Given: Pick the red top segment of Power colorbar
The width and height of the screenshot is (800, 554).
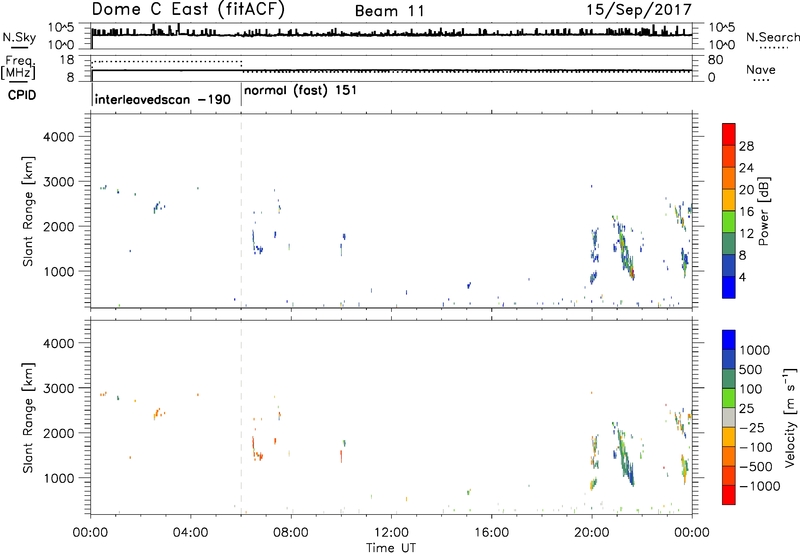Looking at the screenshot, I should [x=729, y=134].
